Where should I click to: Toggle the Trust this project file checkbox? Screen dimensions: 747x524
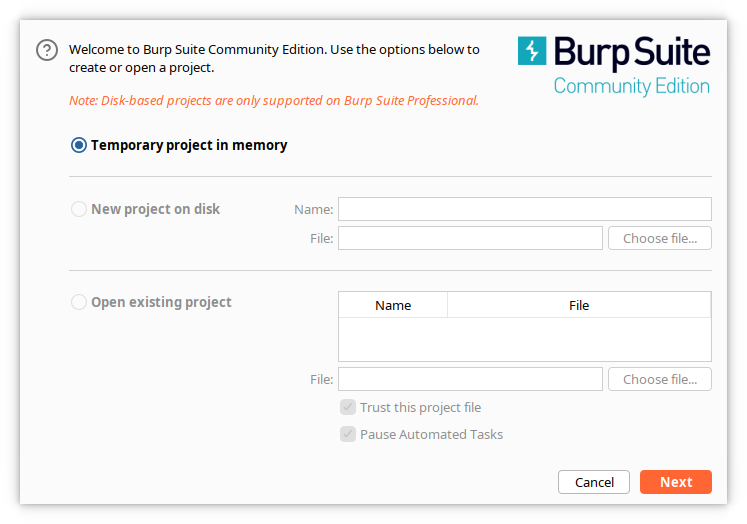click(348, 407)
